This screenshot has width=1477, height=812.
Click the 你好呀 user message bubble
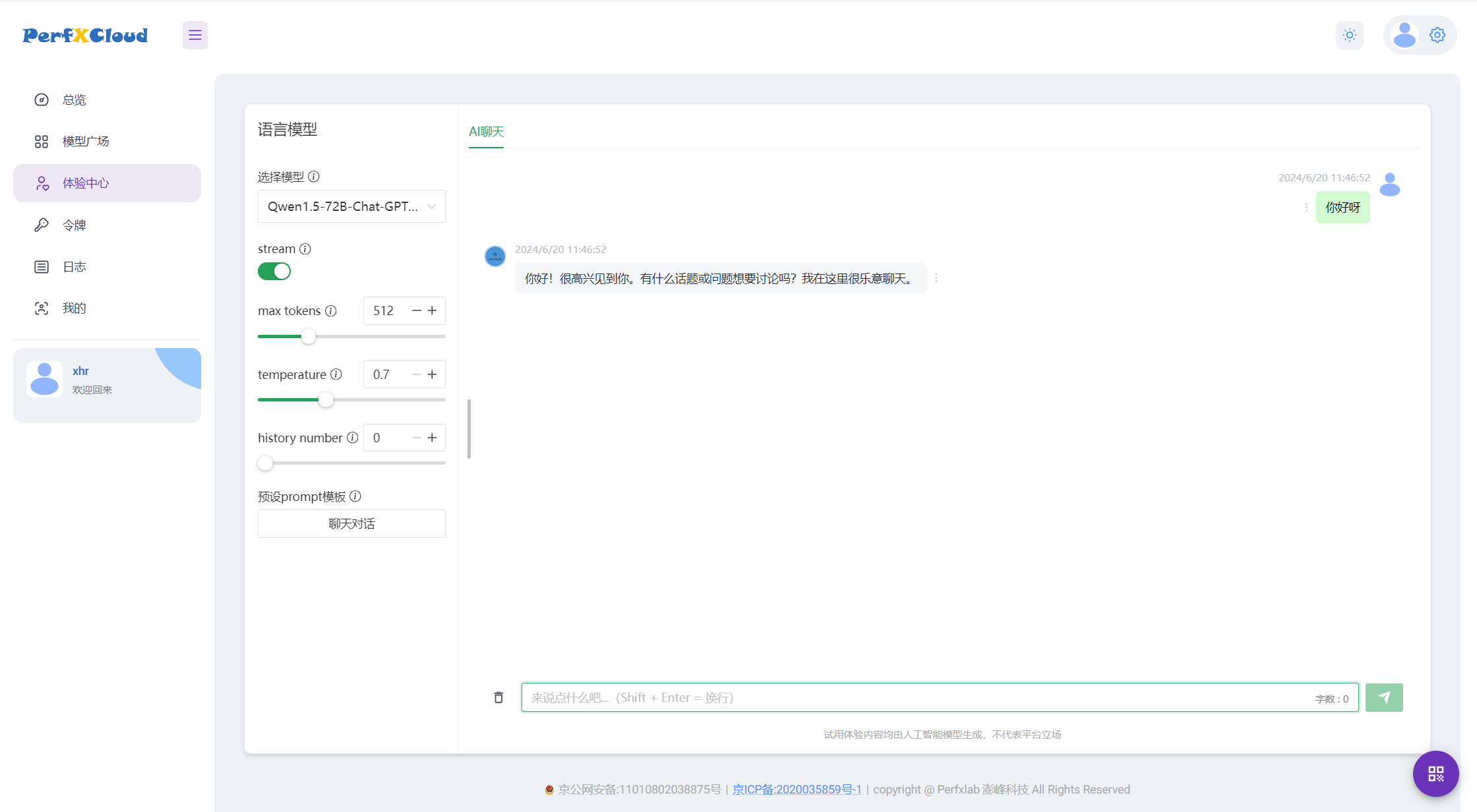1343,208
